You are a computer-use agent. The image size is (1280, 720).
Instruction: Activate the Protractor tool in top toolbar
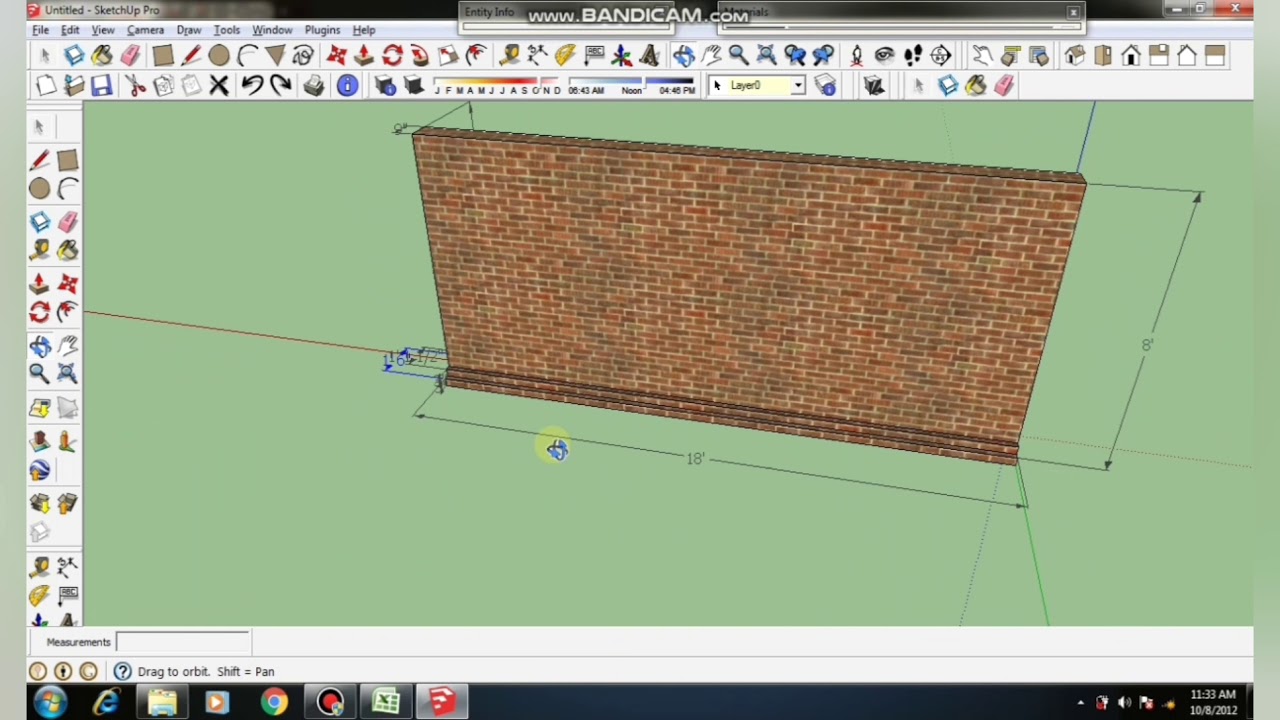coord(565,56)
